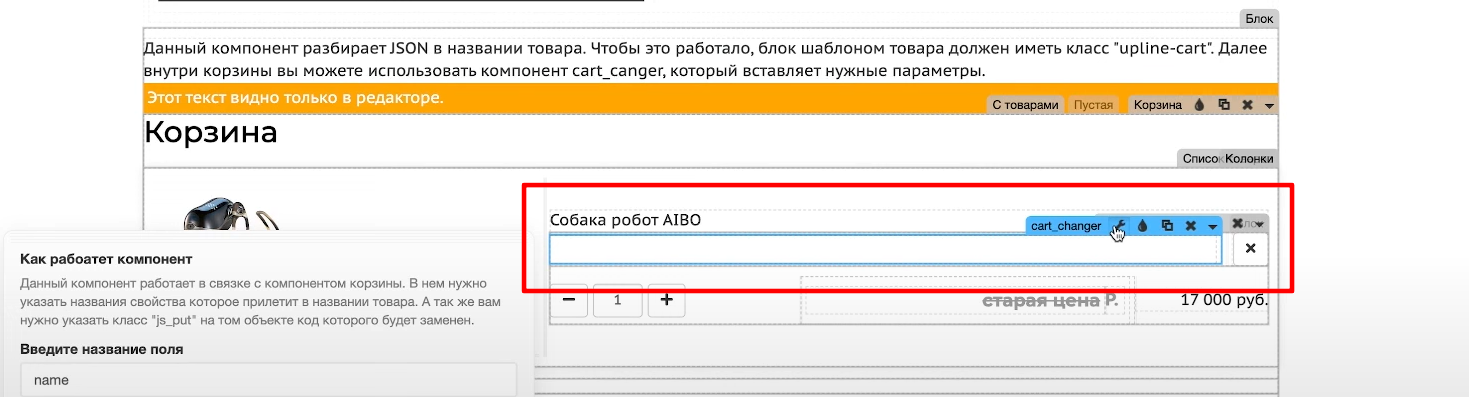Expand the cart_changer dropdown arrow
Screen dimensions: 1469x397
pyautogui.click(x=1212, y=226)
